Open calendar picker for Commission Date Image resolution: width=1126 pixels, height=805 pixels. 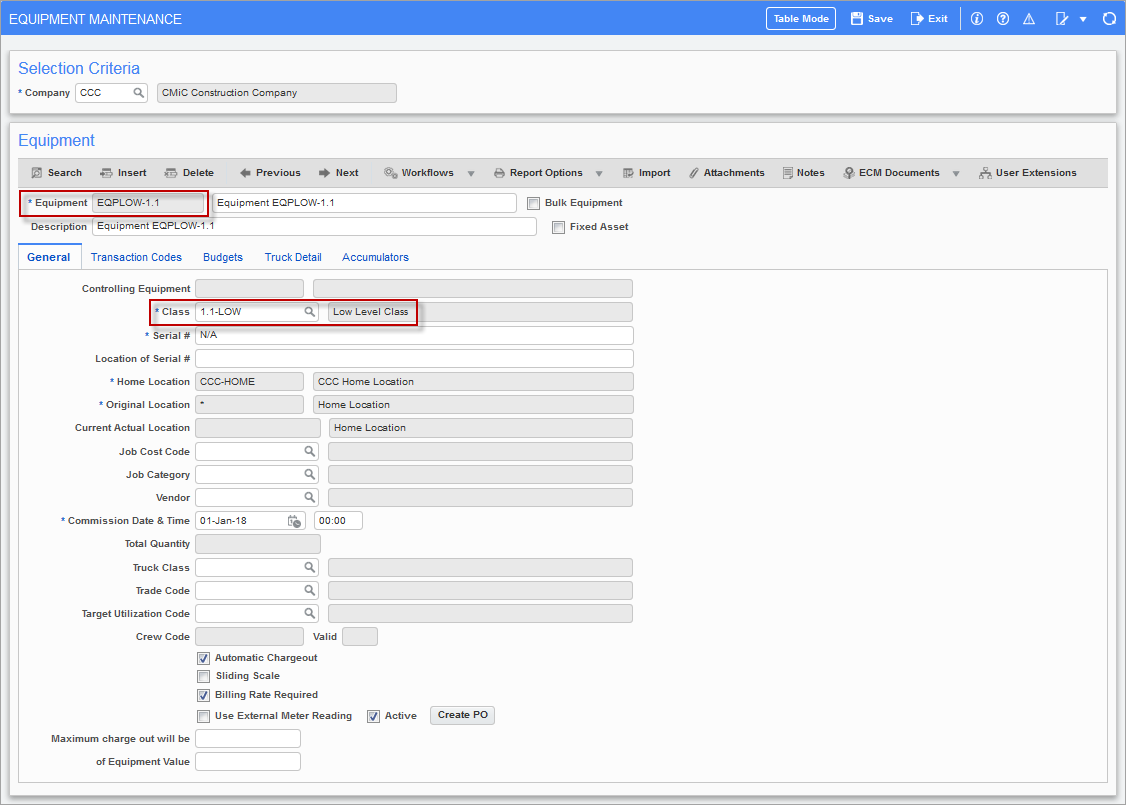pos(295,521)
